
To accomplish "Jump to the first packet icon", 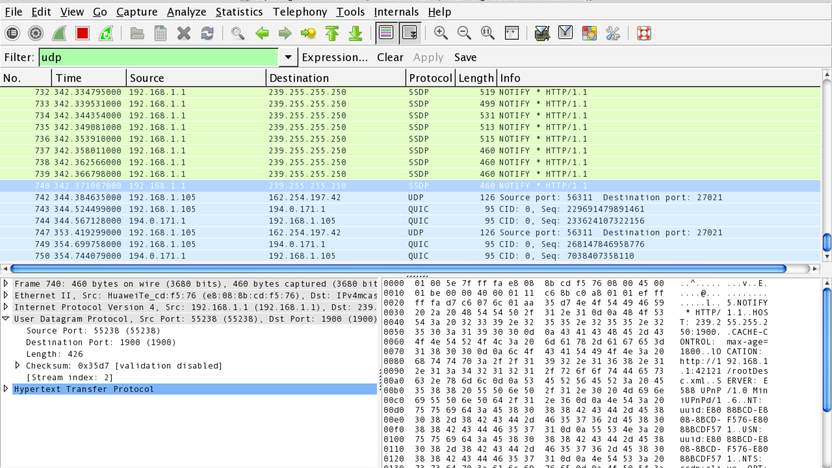I will [x=332, y=33].
